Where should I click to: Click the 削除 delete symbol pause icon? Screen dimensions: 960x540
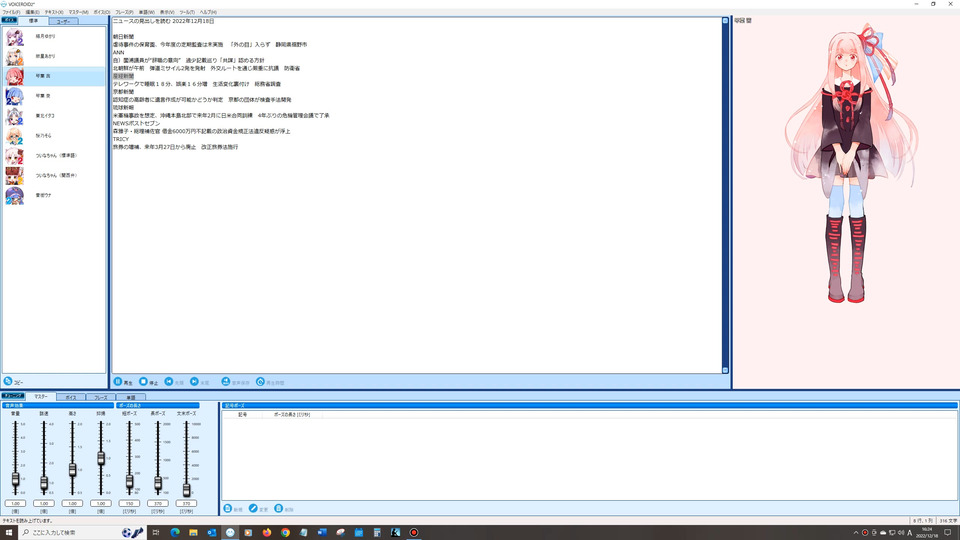point(279,508)
